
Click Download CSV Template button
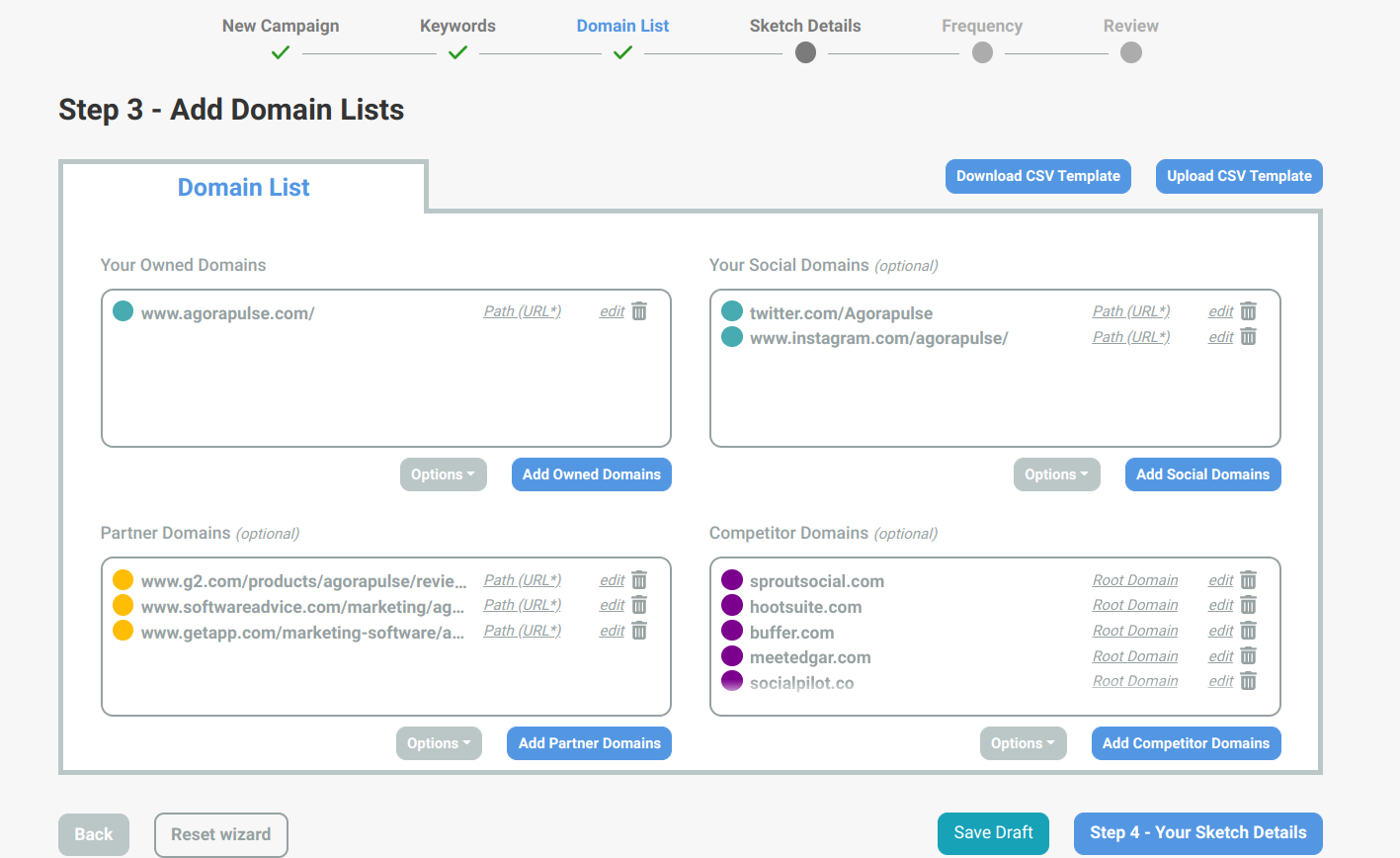[x=1038, y=176]
